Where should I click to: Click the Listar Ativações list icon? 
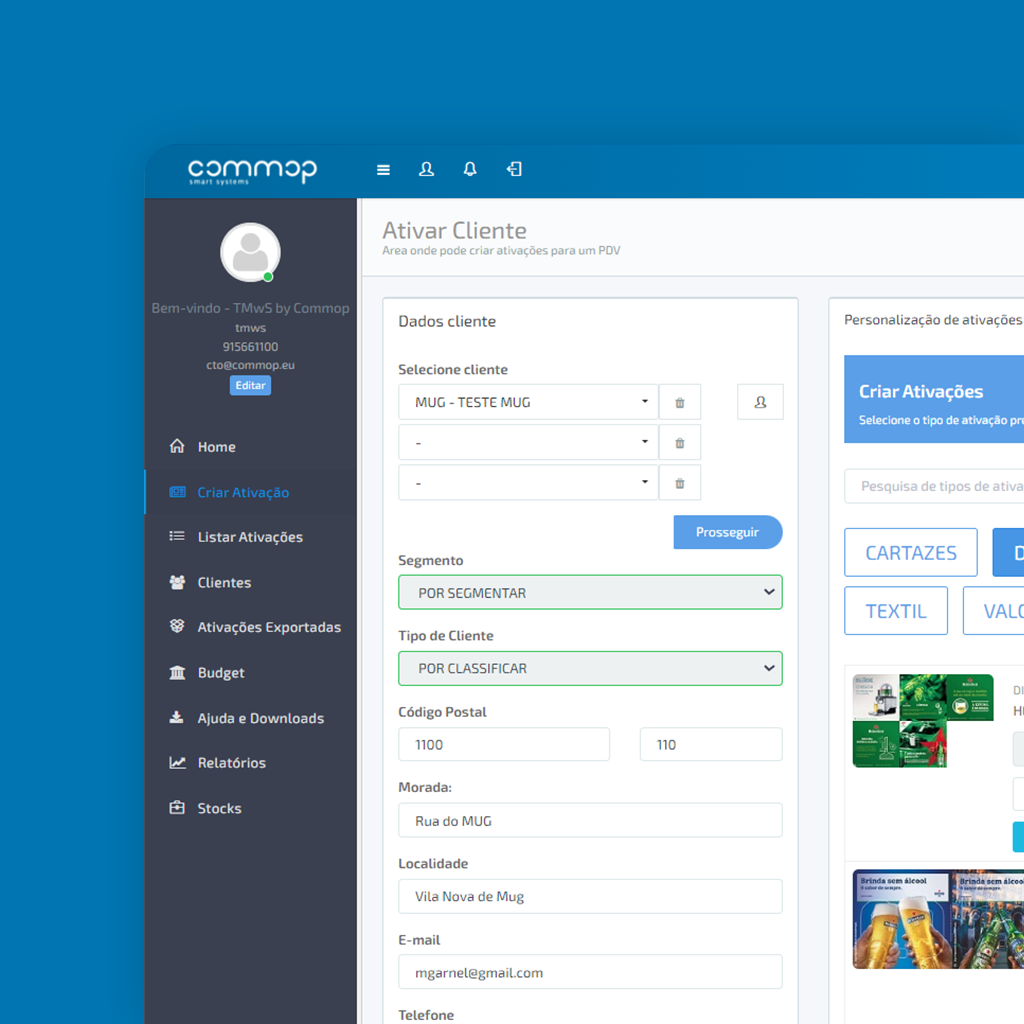pos(177,536)
